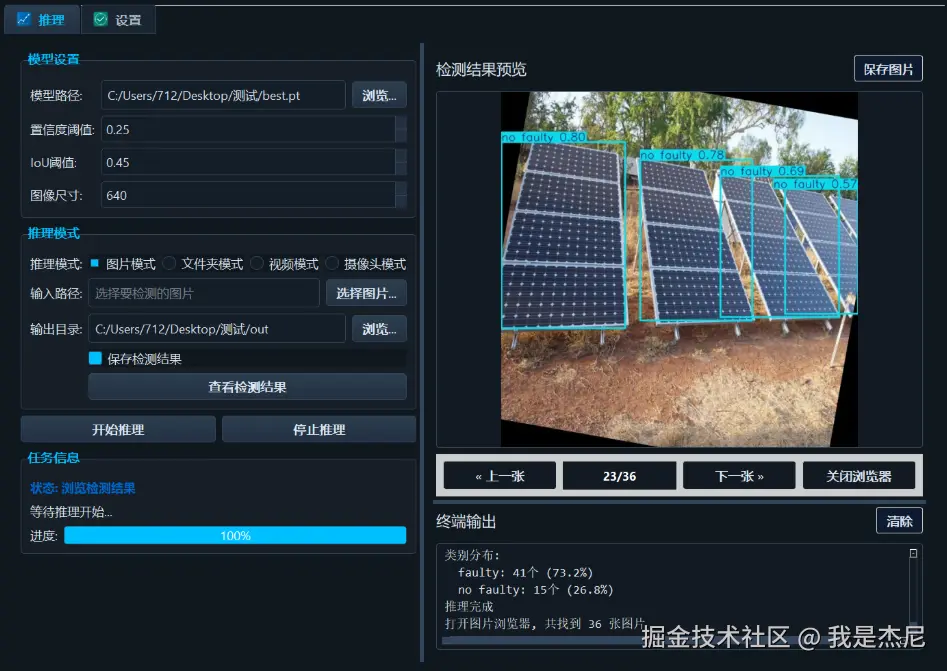
Task: Browse for the model path file
Action: click(379, 96)
